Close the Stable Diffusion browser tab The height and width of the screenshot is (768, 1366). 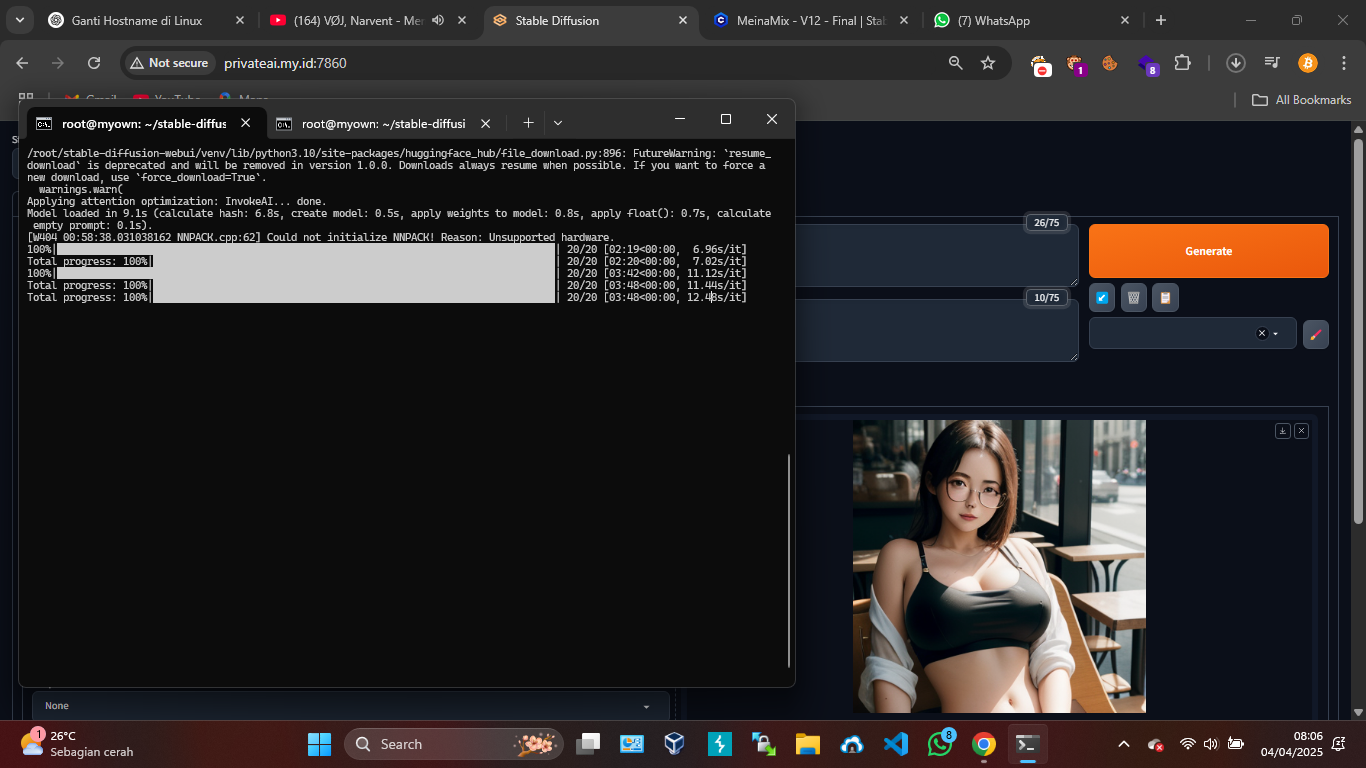[683, 20]
